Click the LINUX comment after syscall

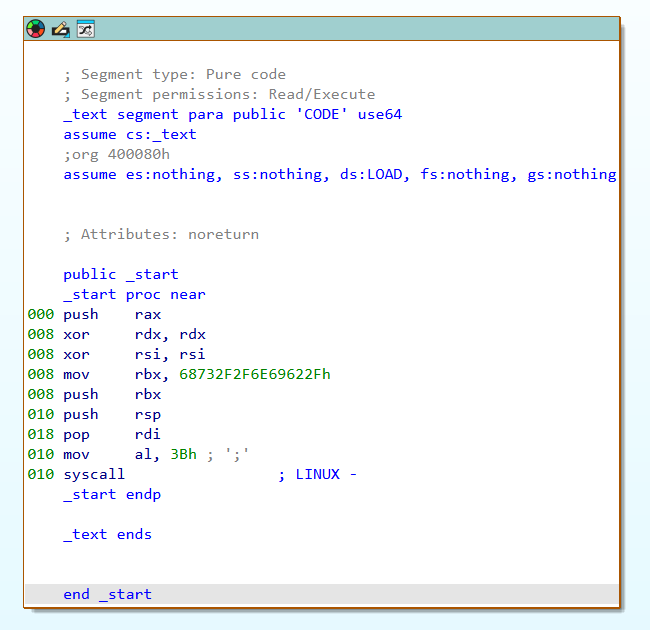tap(318, 474)
